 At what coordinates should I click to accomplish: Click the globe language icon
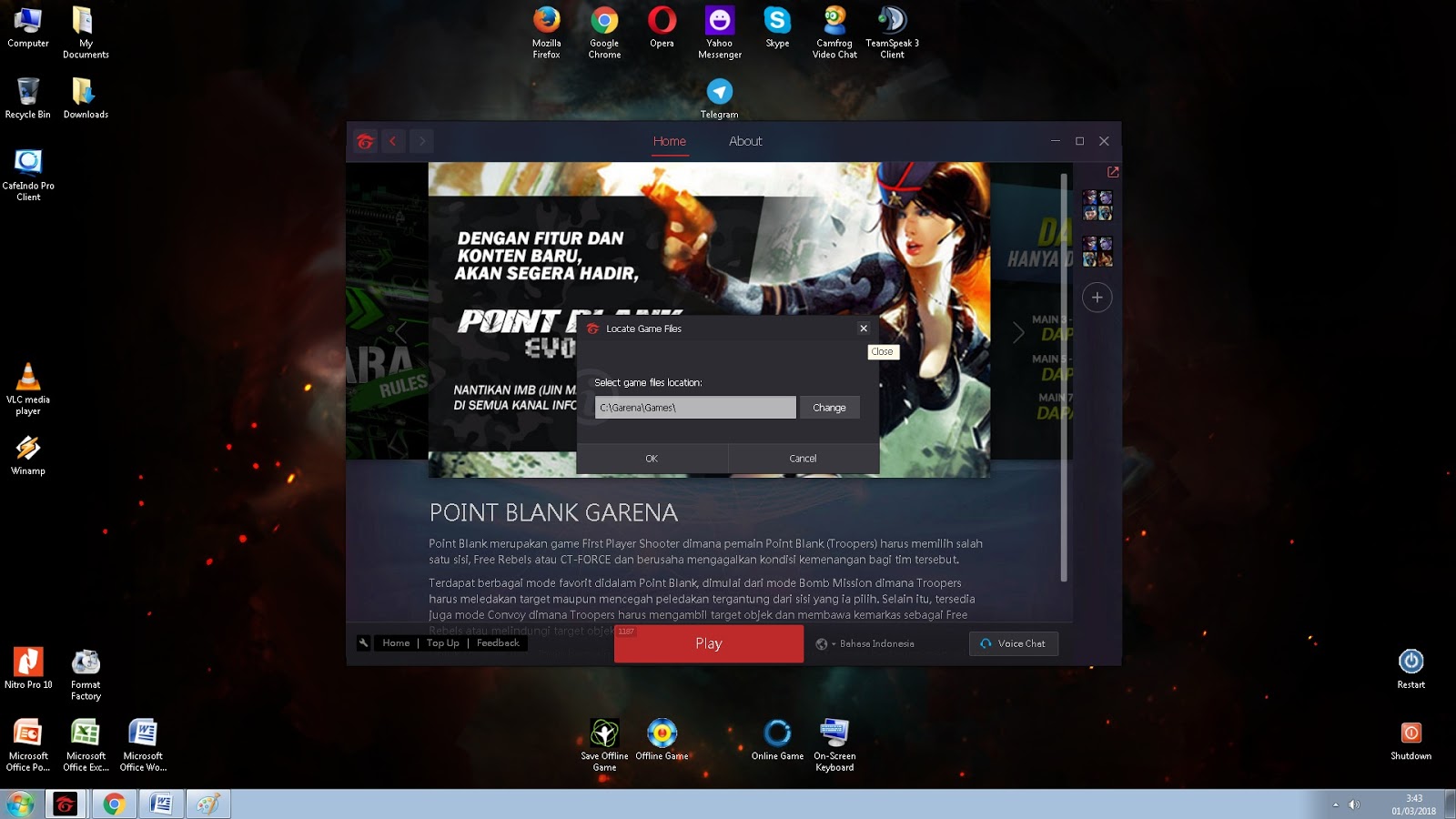pyautogui.click(x=821, y=644)
